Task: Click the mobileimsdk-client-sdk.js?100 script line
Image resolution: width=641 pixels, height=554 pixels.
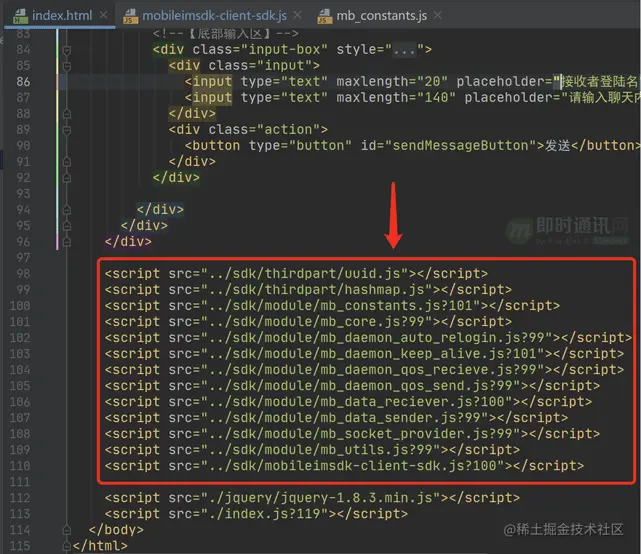Action: (344, 466)
